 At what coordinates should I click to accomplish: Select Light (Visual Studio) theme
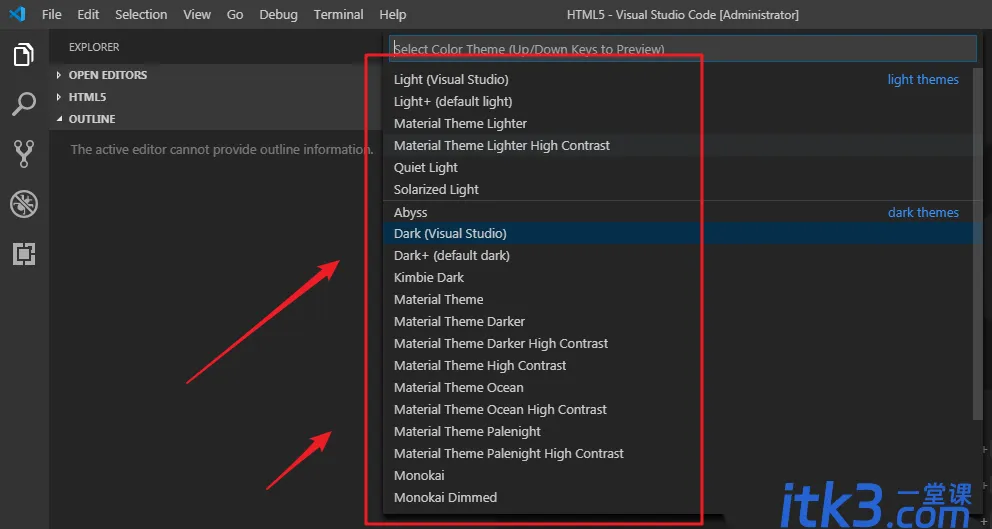coord(679,80)
